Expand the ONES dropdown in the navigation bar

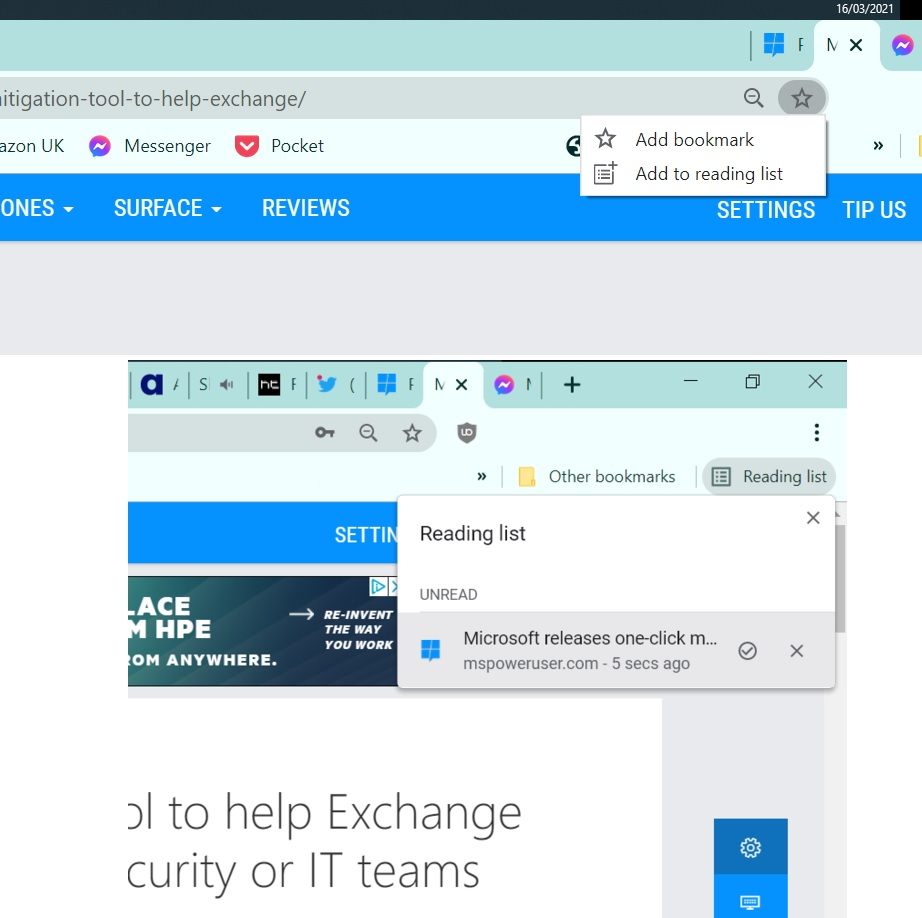[x=37, y=208]
